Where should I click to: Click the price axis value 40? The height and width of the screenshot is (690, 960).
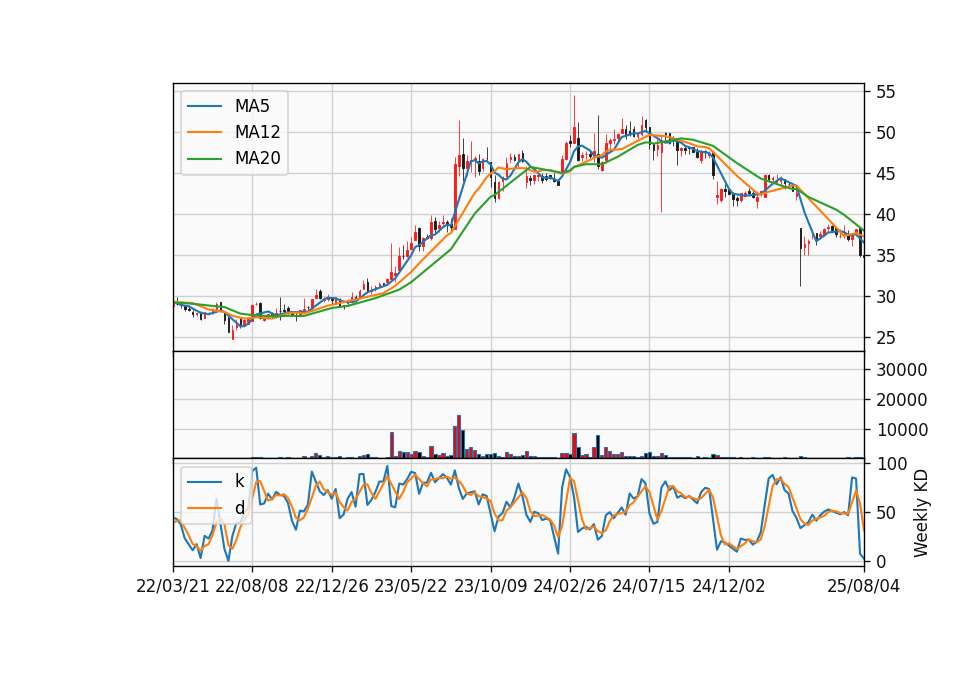tap(886, 215)
